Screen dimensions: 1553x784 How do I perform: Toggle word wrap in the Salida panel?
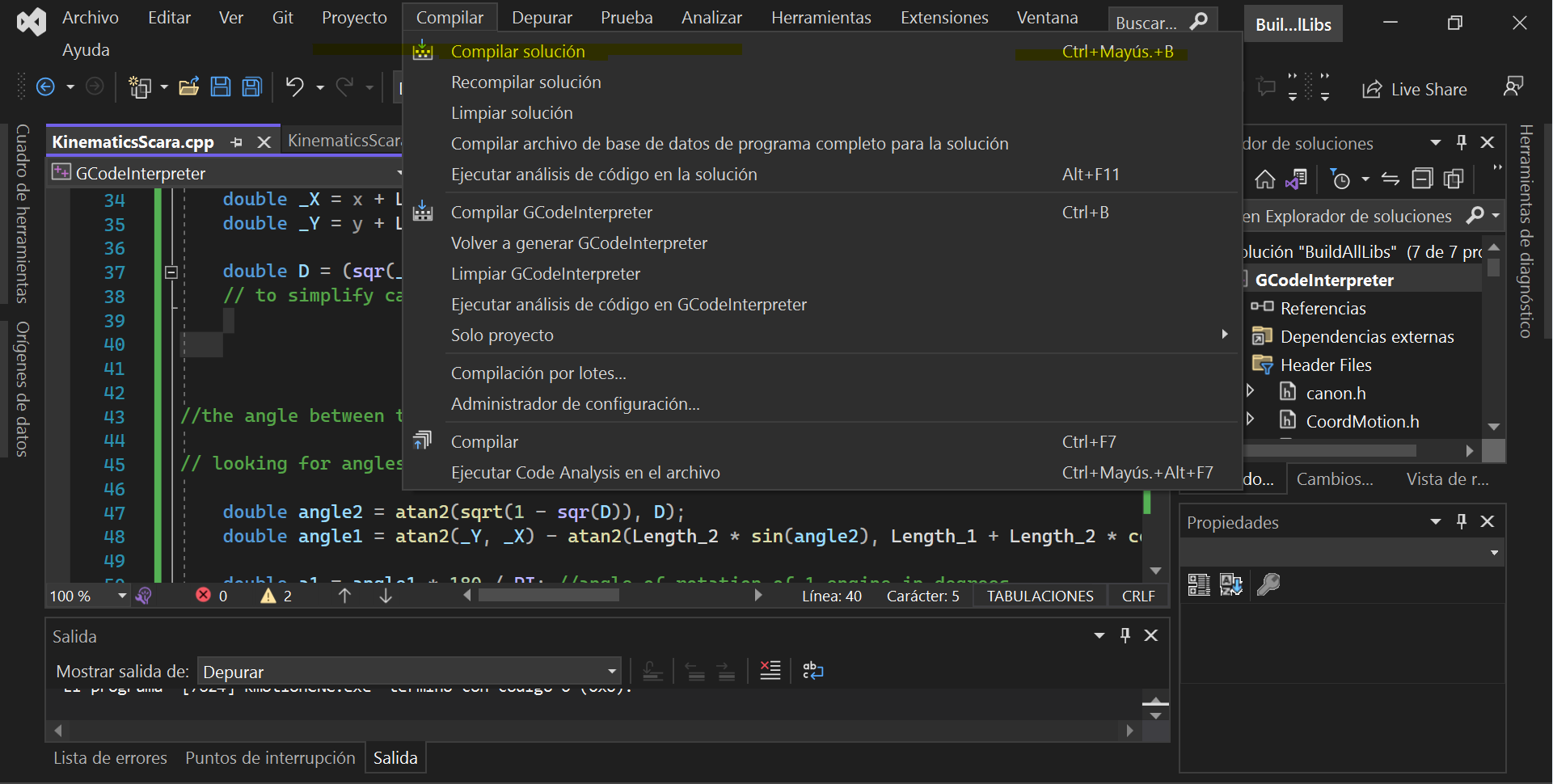[812, 671]
